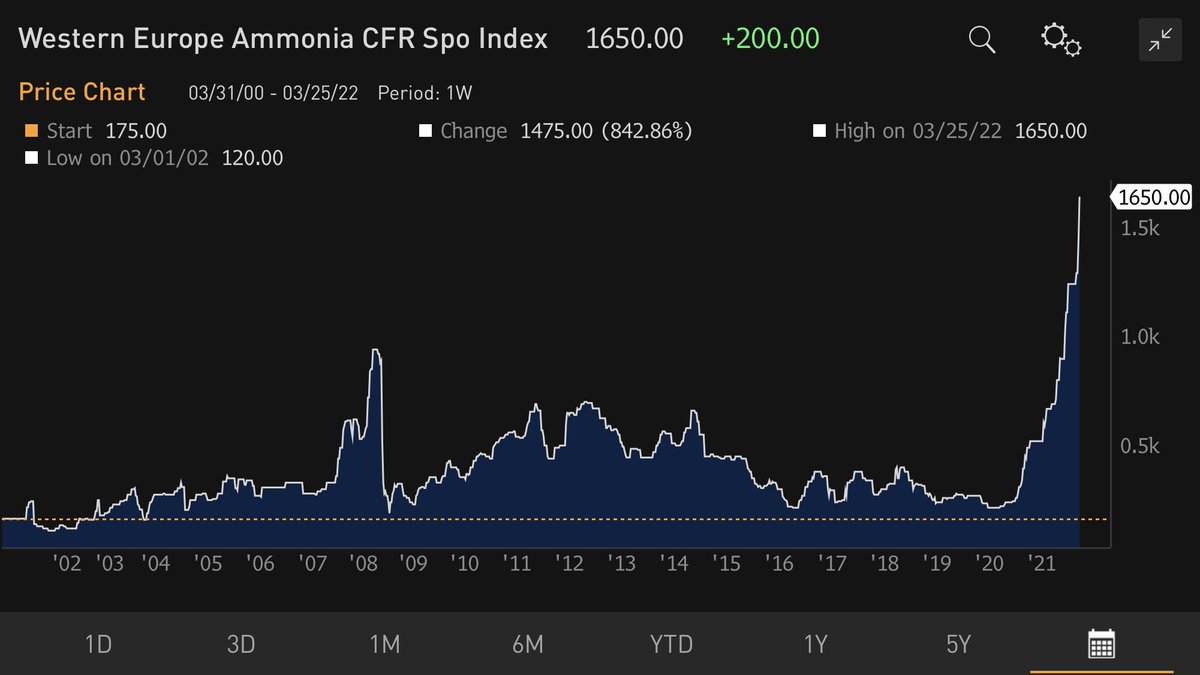Image resolution: width=1200 pixels, height=675 pixels.
Task: Click the 1.5k y-axis label
Action: 1139,228
